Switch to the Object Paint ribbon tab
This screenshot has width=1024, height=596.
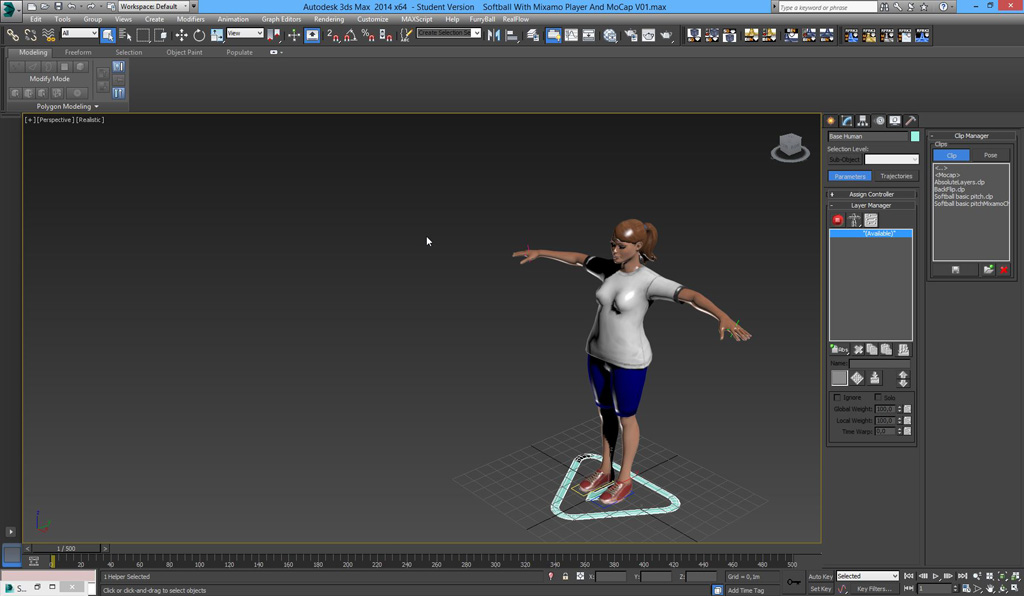pyautogui.click(x=184, y=52)
